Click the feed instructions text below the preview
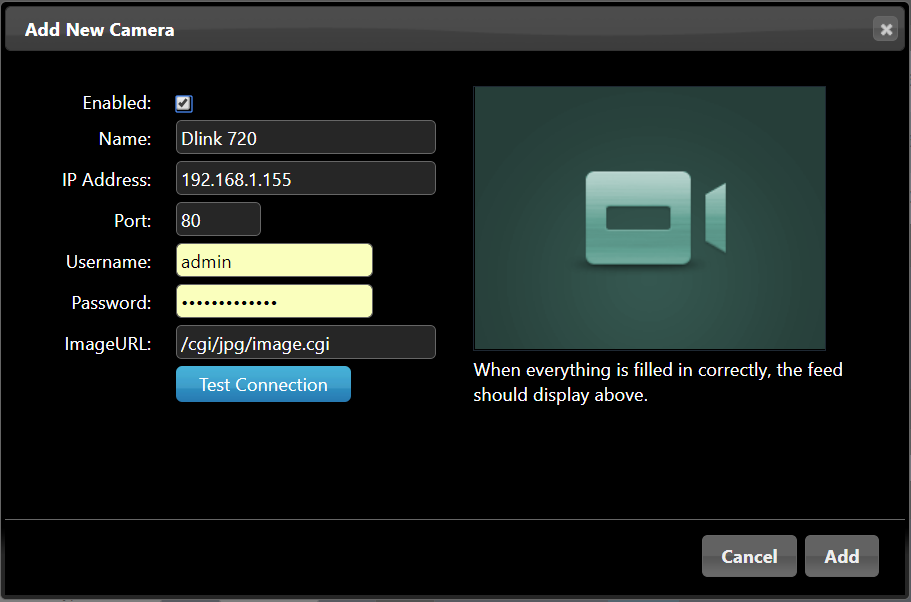This screenshot has width=911, height=602. tap(658, 382)
